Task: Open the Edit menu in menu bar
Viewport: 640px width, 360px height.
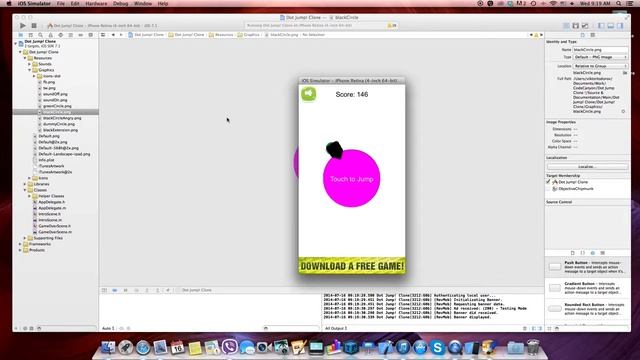Action: click(x=75, y=4)
